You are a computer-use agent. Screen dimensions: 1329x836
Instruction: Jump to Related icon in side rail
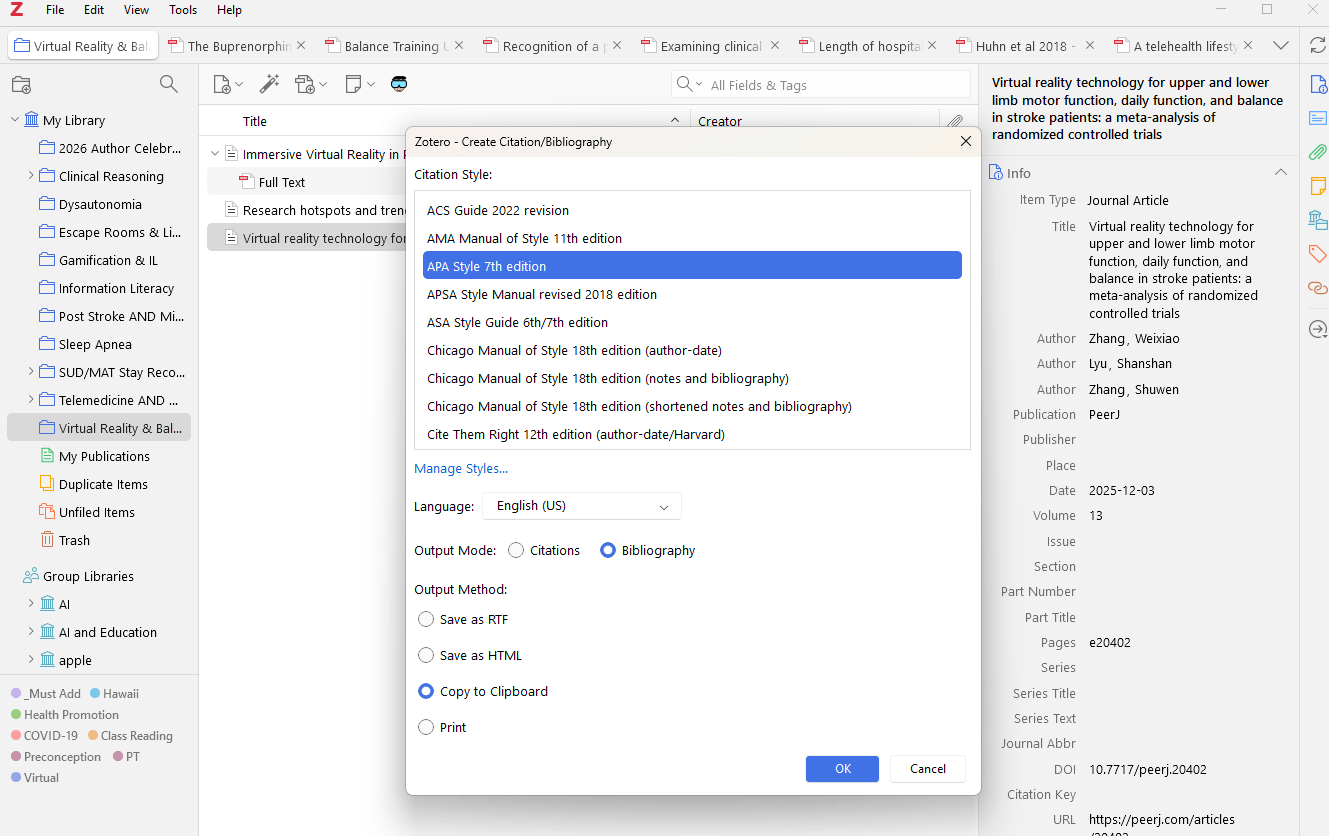coord(1317,288)
